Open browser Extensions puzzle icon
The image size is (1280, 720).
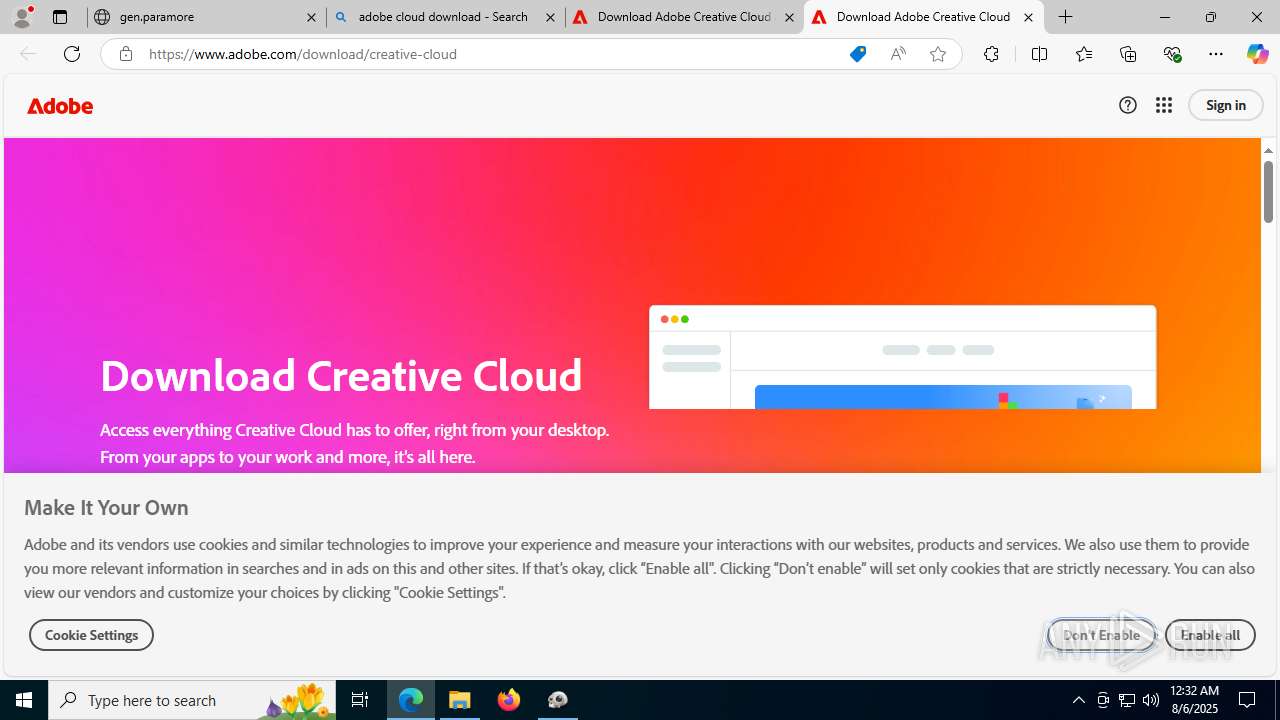click(991, 54)
